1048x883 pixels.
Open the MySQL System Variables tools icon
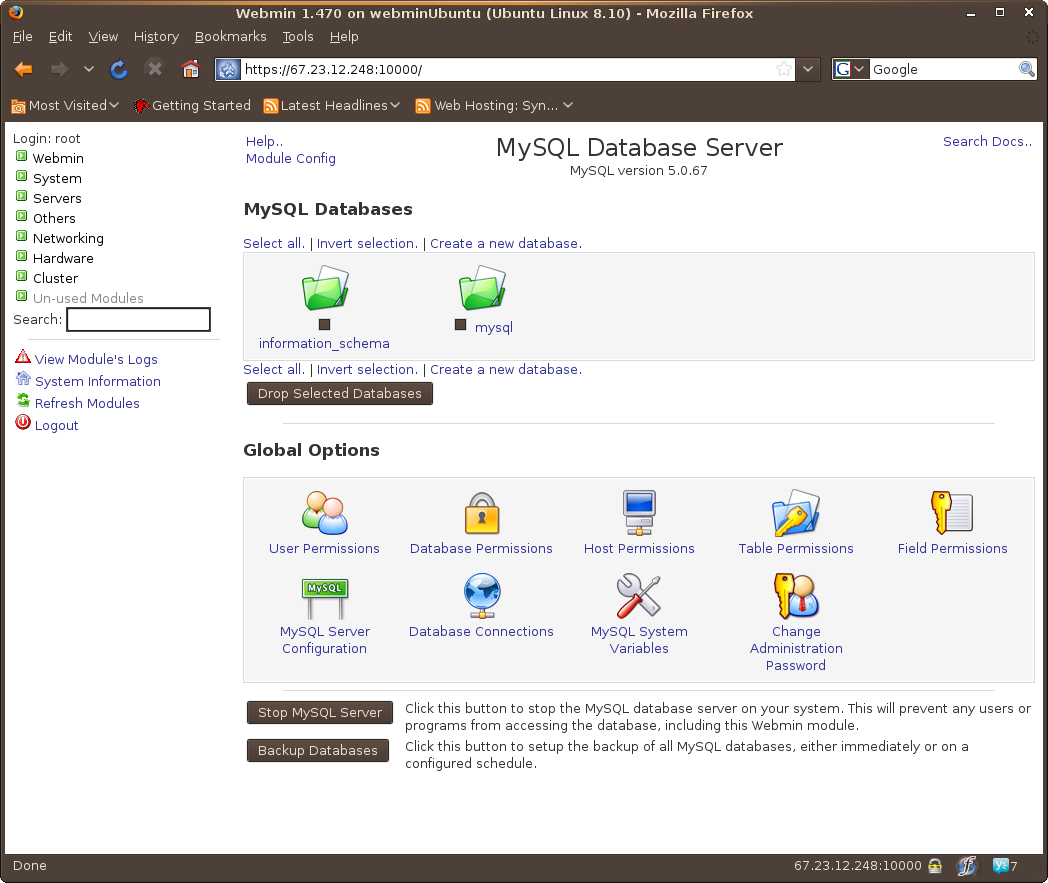(x=639, y=596)
